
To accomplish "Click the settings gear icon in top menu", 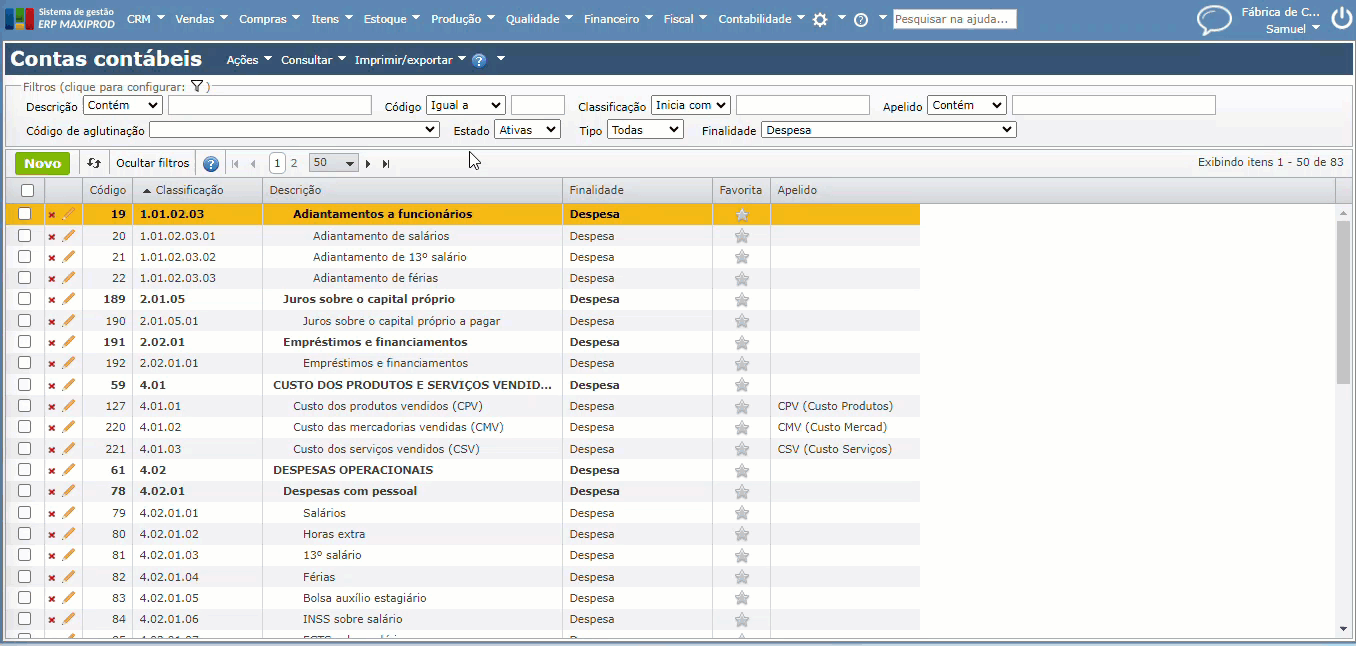I will click(820, 19).
